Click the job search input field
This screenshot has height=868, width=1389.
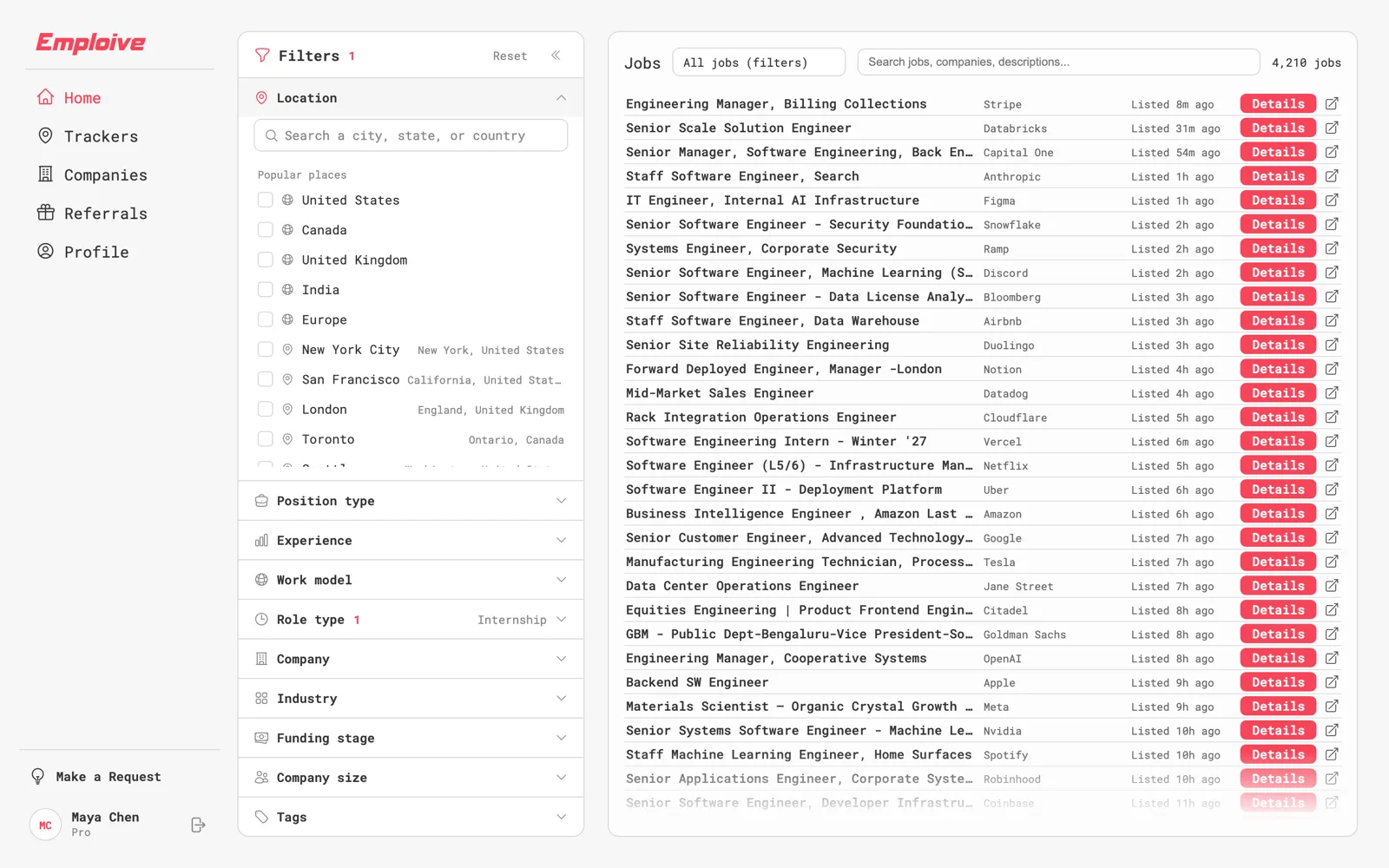(1058, 62)
